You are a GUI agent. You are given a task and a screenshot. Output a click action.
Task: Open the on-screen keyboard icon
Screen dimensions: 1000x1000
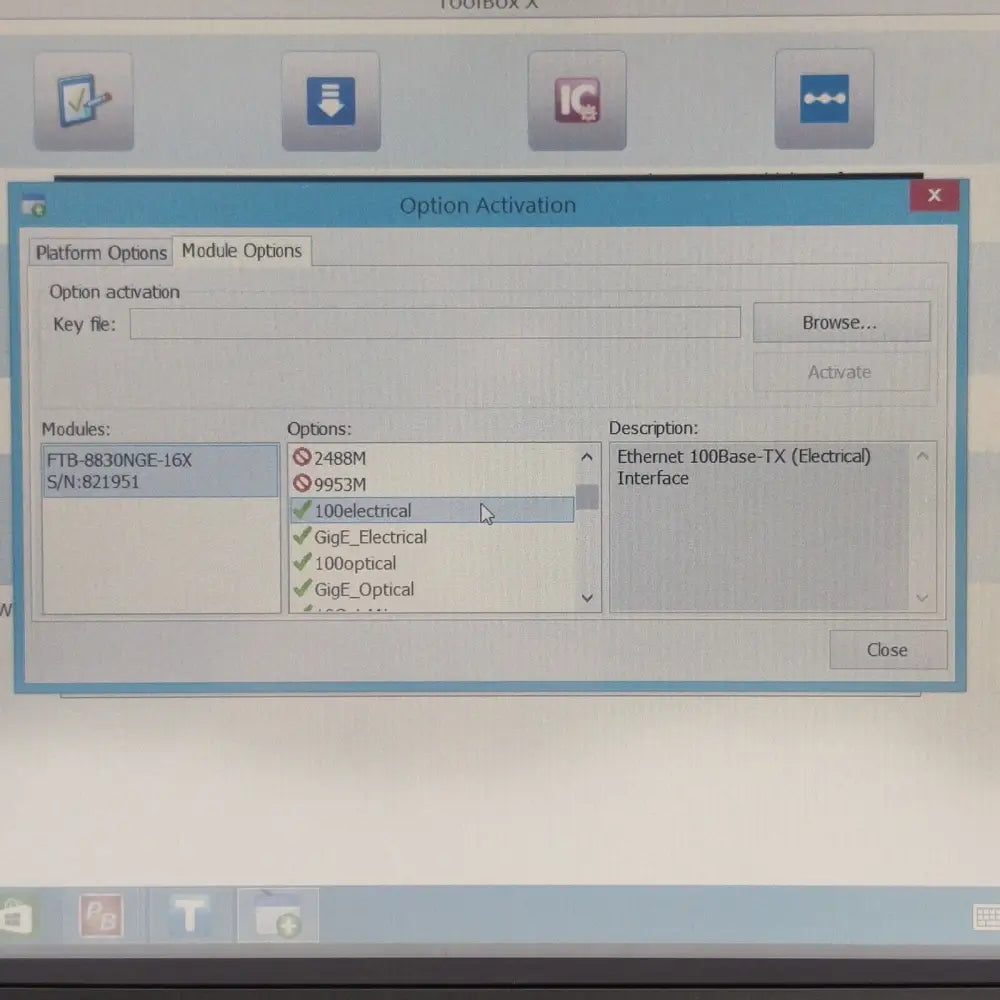[x=985, y=917]
